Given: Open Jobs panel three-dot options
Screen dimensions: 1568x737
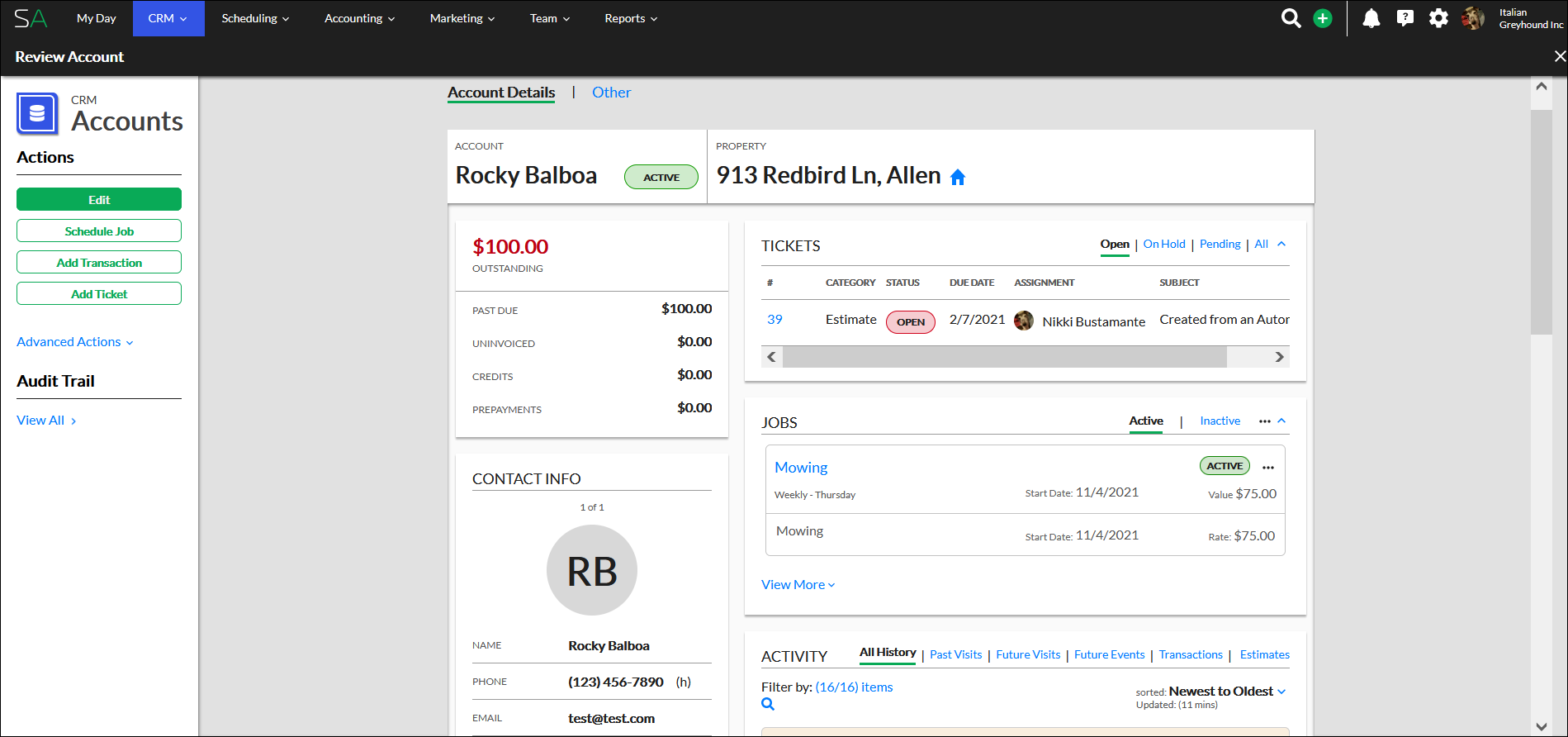Looking at the screenshot, I should pos(1264,421).
